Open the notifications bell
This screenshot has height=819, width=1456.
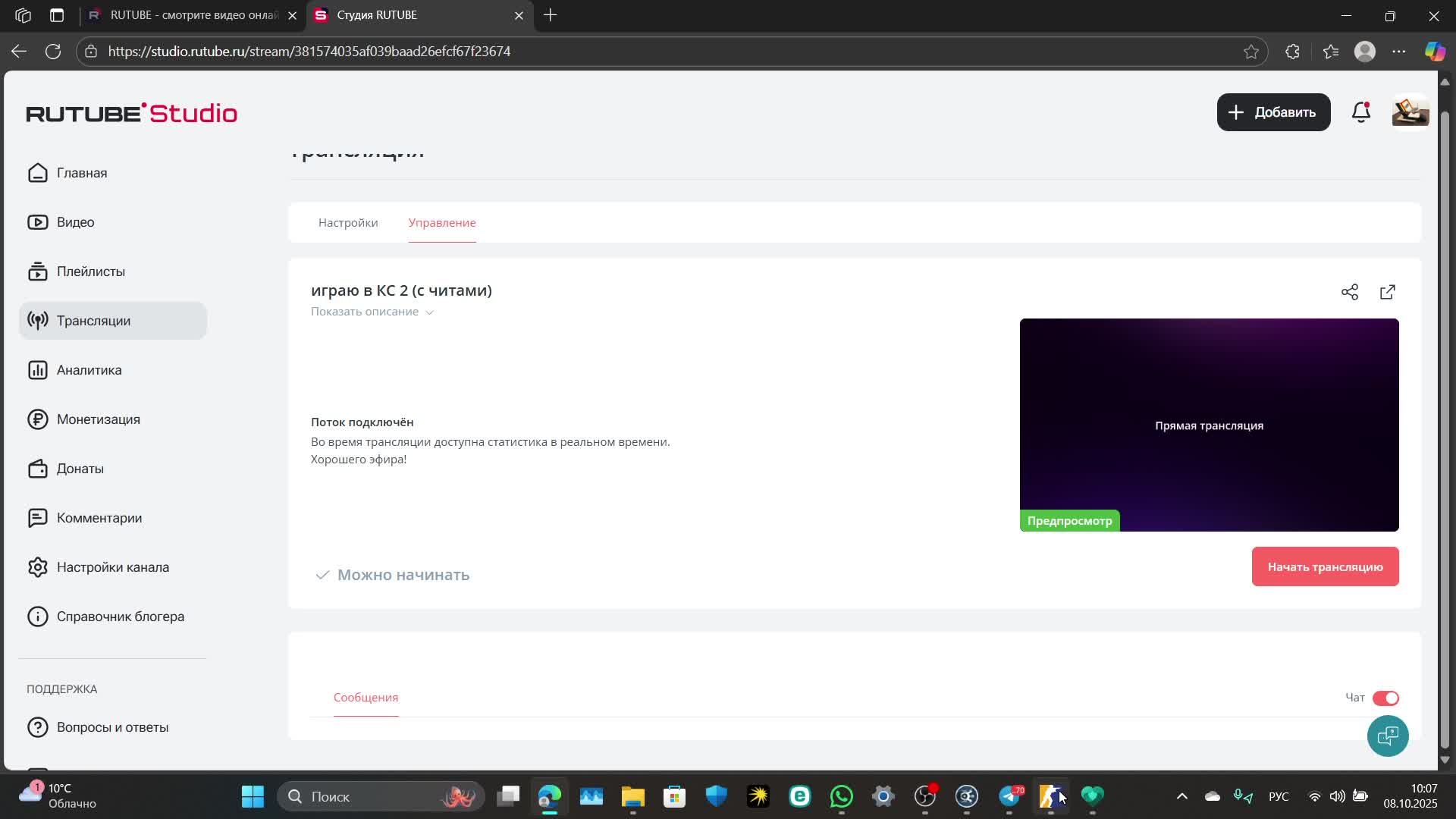(1361, 112)
